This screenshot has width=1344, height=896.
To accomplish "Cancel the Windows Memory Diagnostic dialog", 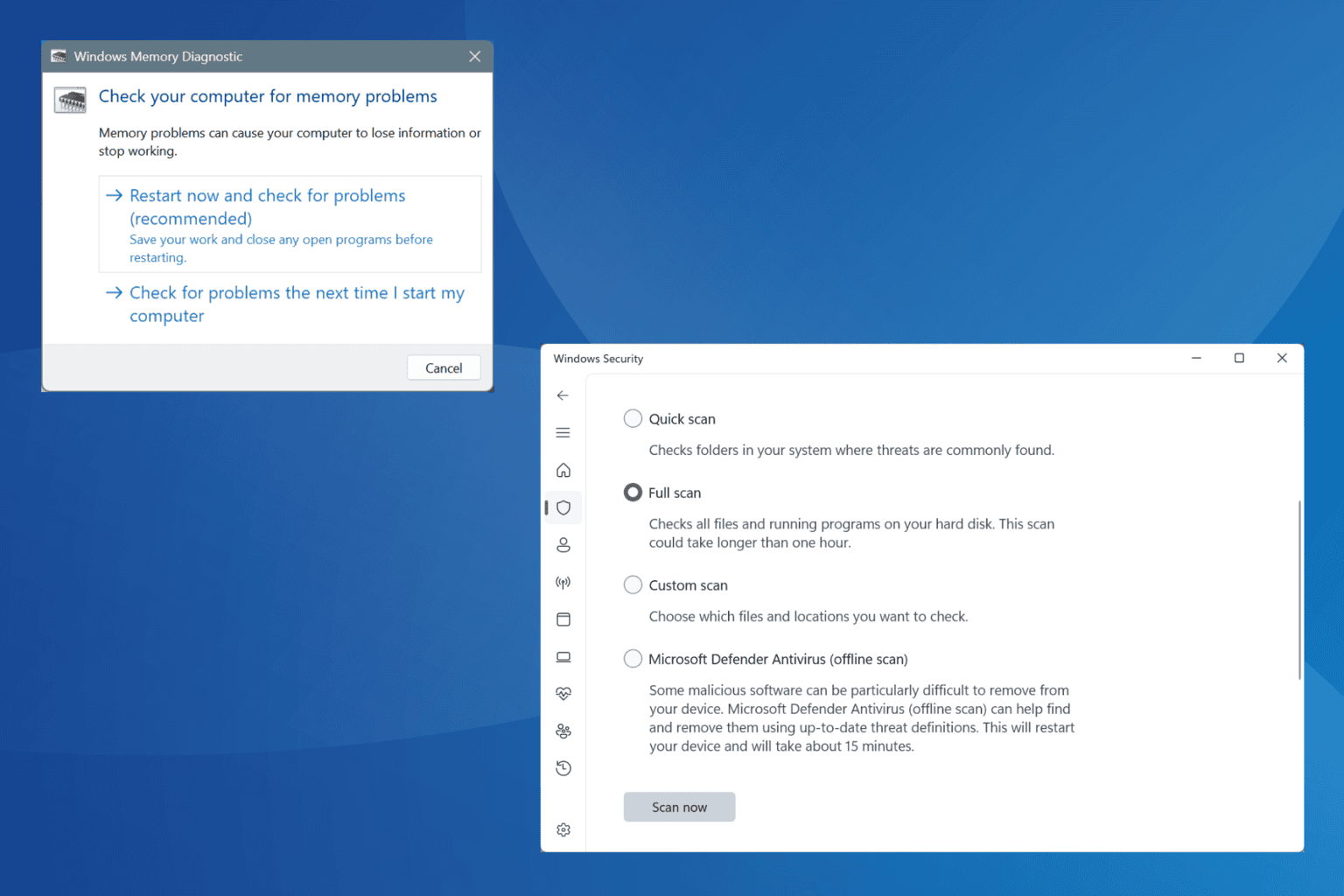I will (x=444, y=368).
